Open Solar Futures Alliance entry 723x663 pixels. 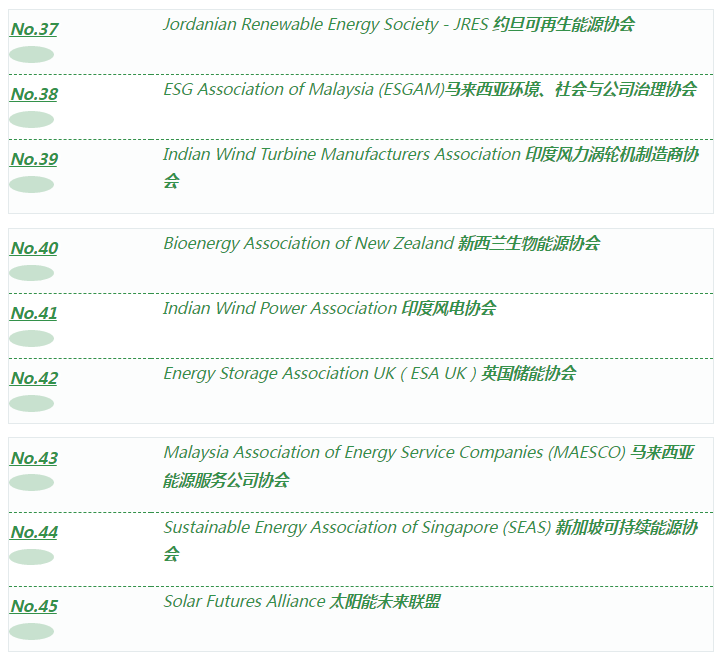click(x=301, y=601)
